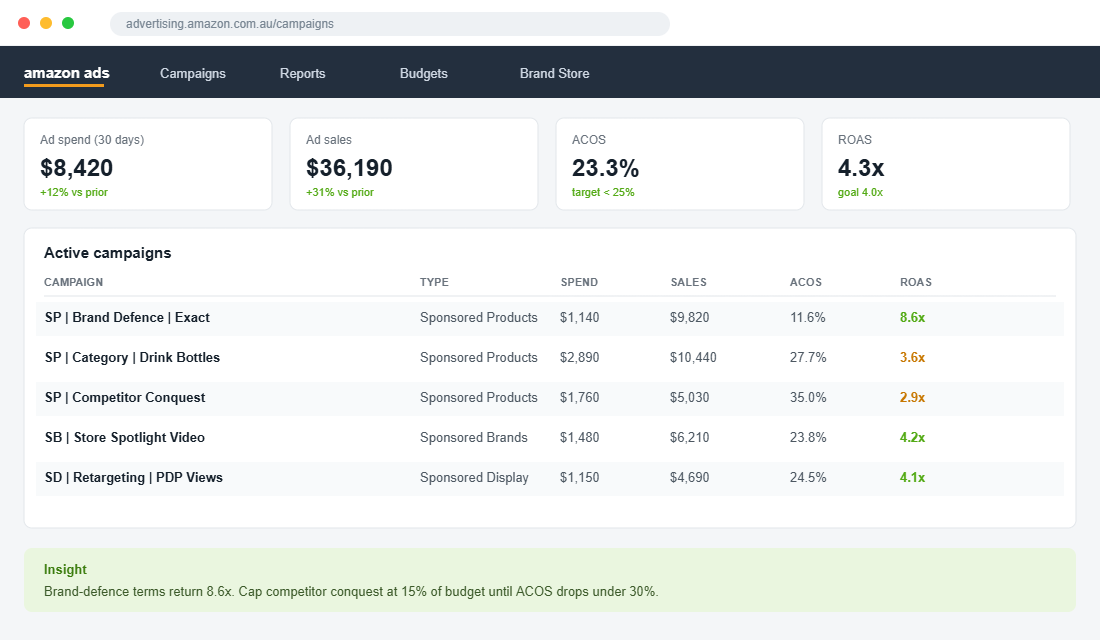Sort by the ACOS column header
The height and width of the screenshot is (640, 1100).
point(806,282)
